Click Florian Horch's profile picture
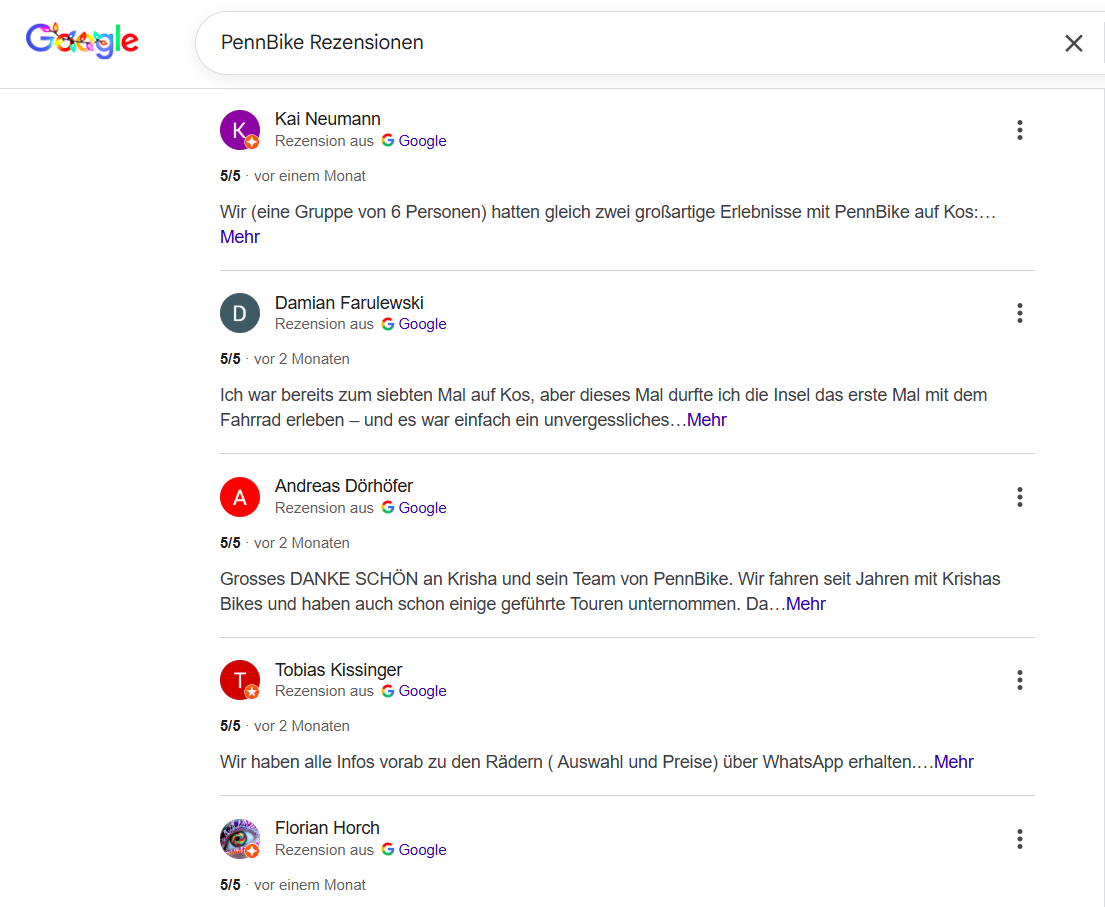The image size is (1105, 907). 239,839
